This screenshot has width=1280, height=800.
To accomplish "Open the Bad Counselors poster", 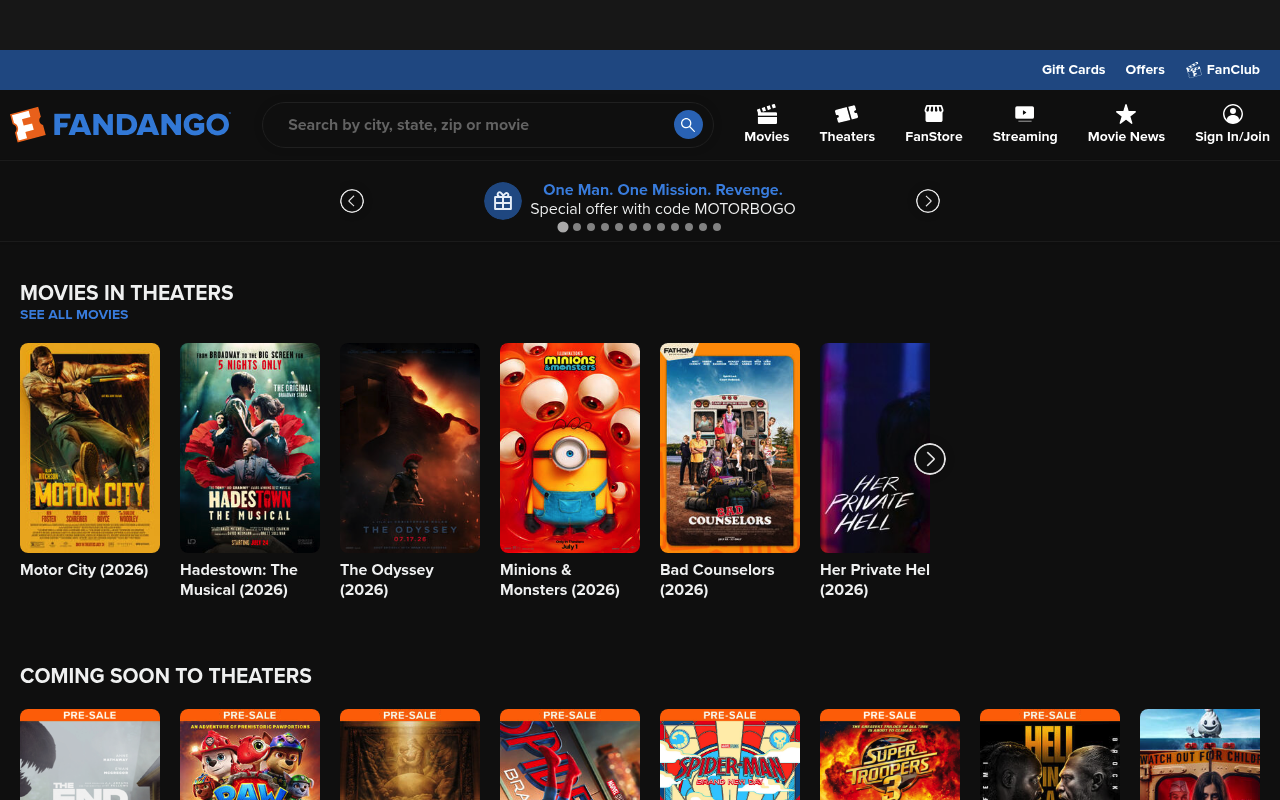I will [730, 448].
